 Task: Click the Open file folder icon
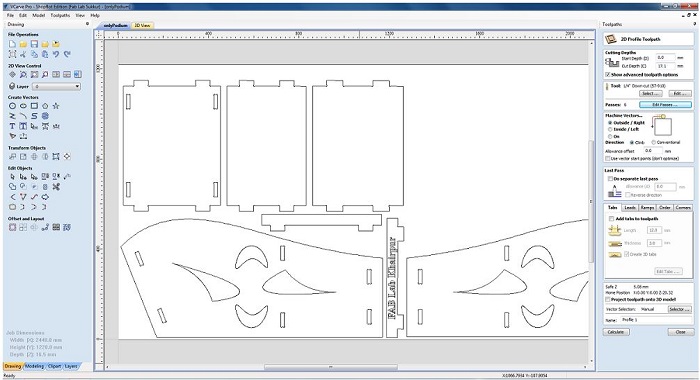(x=23, y=44)
